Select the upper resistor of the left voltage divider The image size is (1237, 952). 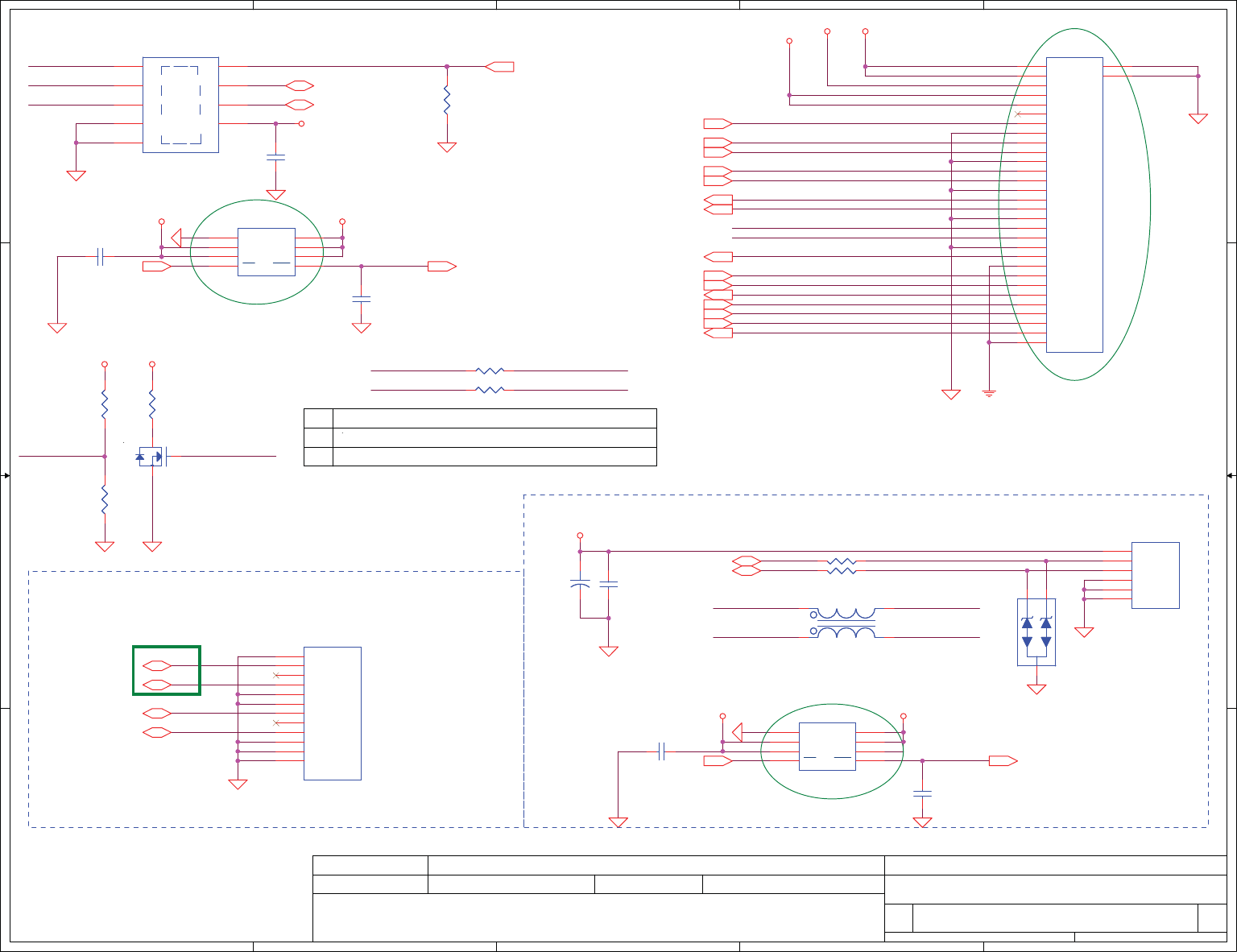[105, 404]
